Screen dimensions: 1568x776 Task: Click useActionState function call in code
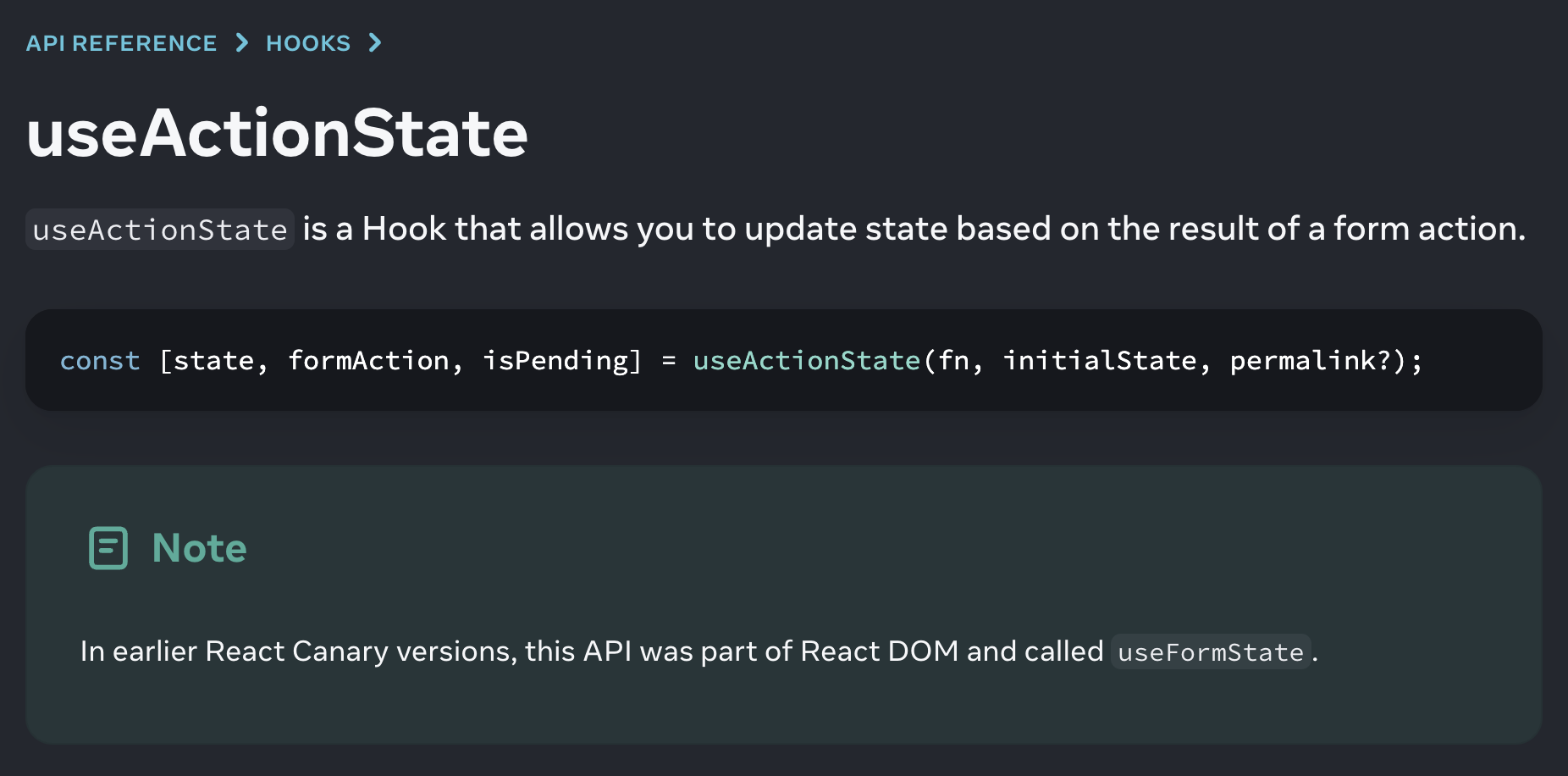point(806,361)
